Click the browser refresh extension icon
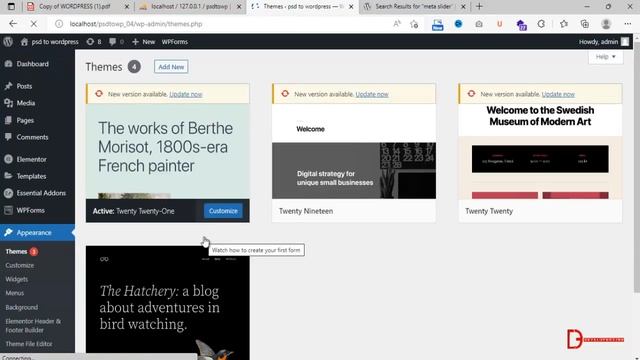This screenshot has height=360, width=640. point(541,24)
